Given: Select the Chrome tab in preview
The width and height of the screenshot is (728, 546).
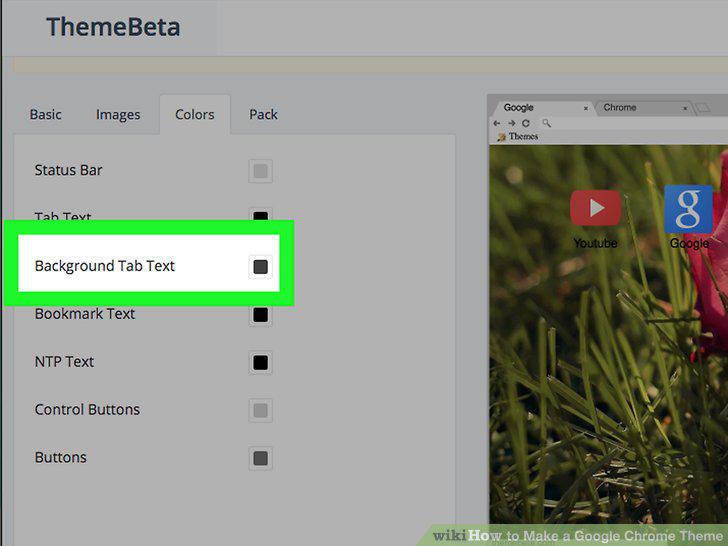Looking at the screenshot, I should pyautogui.click(x=644, y=108).
